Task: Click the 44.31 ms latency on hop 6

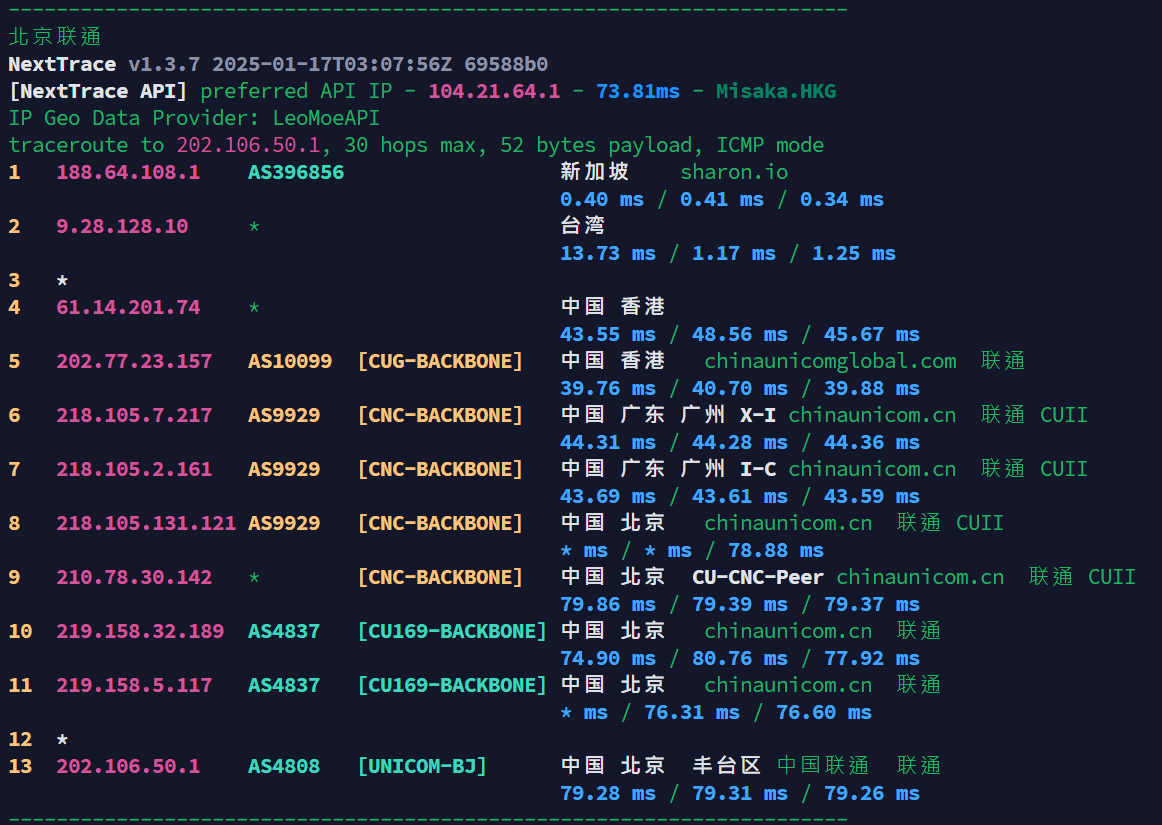Action: click(608, 443)
